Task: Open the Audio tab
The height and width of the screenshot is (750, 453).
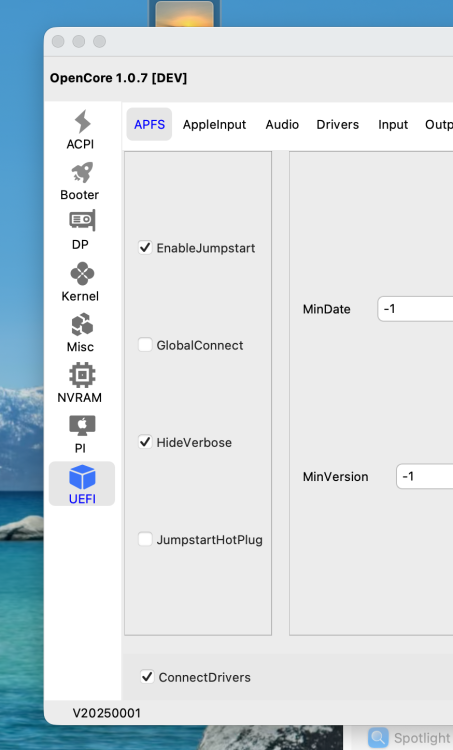Action: [x=282, y=124]
